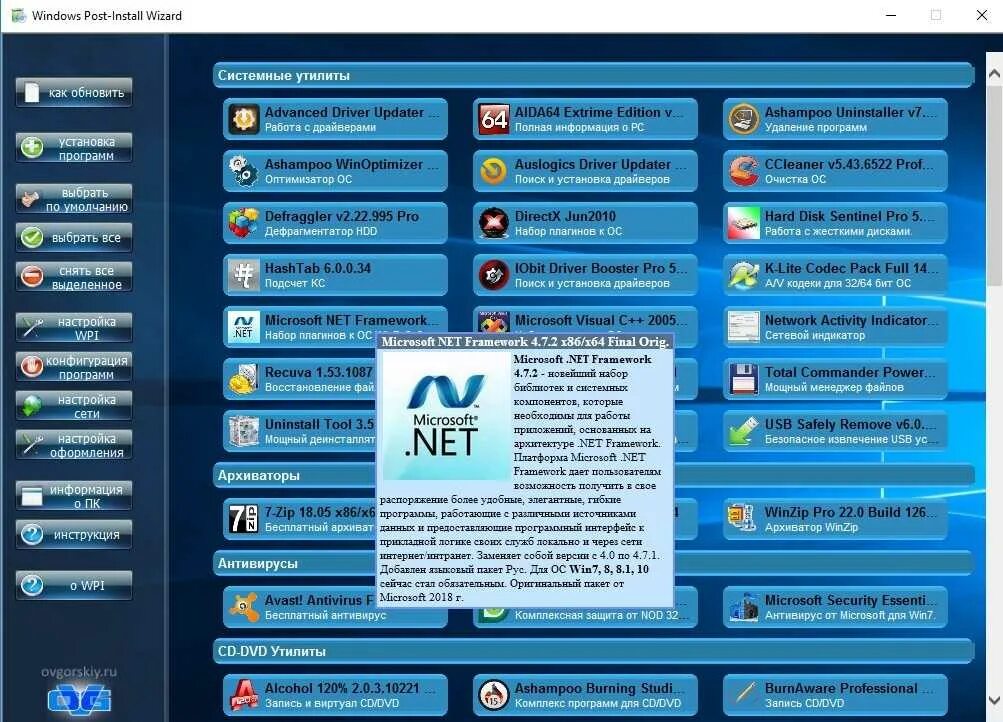
Task: Click the Ashampoo WinOptimizer gears icon
Action: coord(244,171)
